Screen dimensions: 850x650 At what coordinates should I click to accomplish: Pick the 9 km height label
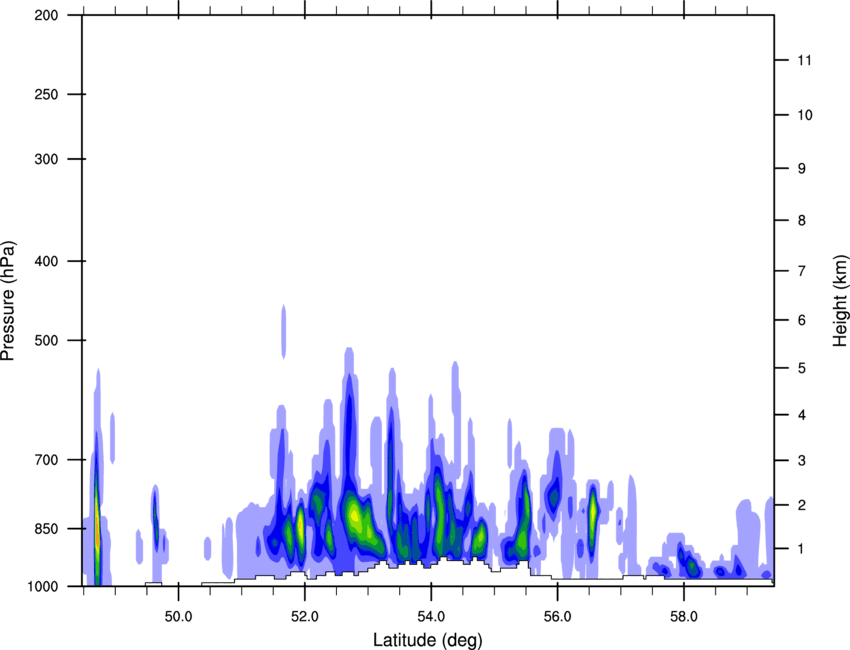[802, 169]
